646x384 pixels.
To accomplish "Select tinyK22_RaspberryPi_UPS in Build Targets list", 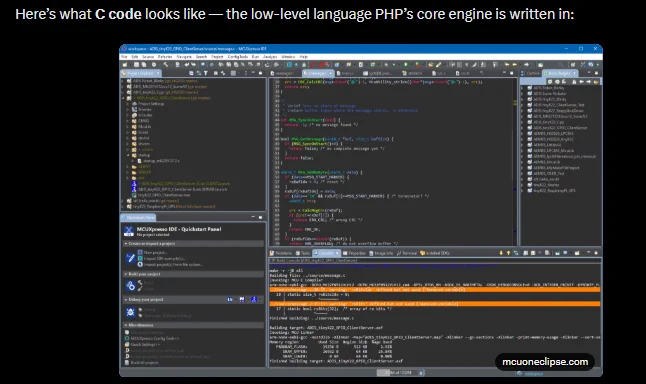I will coord(555,191).
